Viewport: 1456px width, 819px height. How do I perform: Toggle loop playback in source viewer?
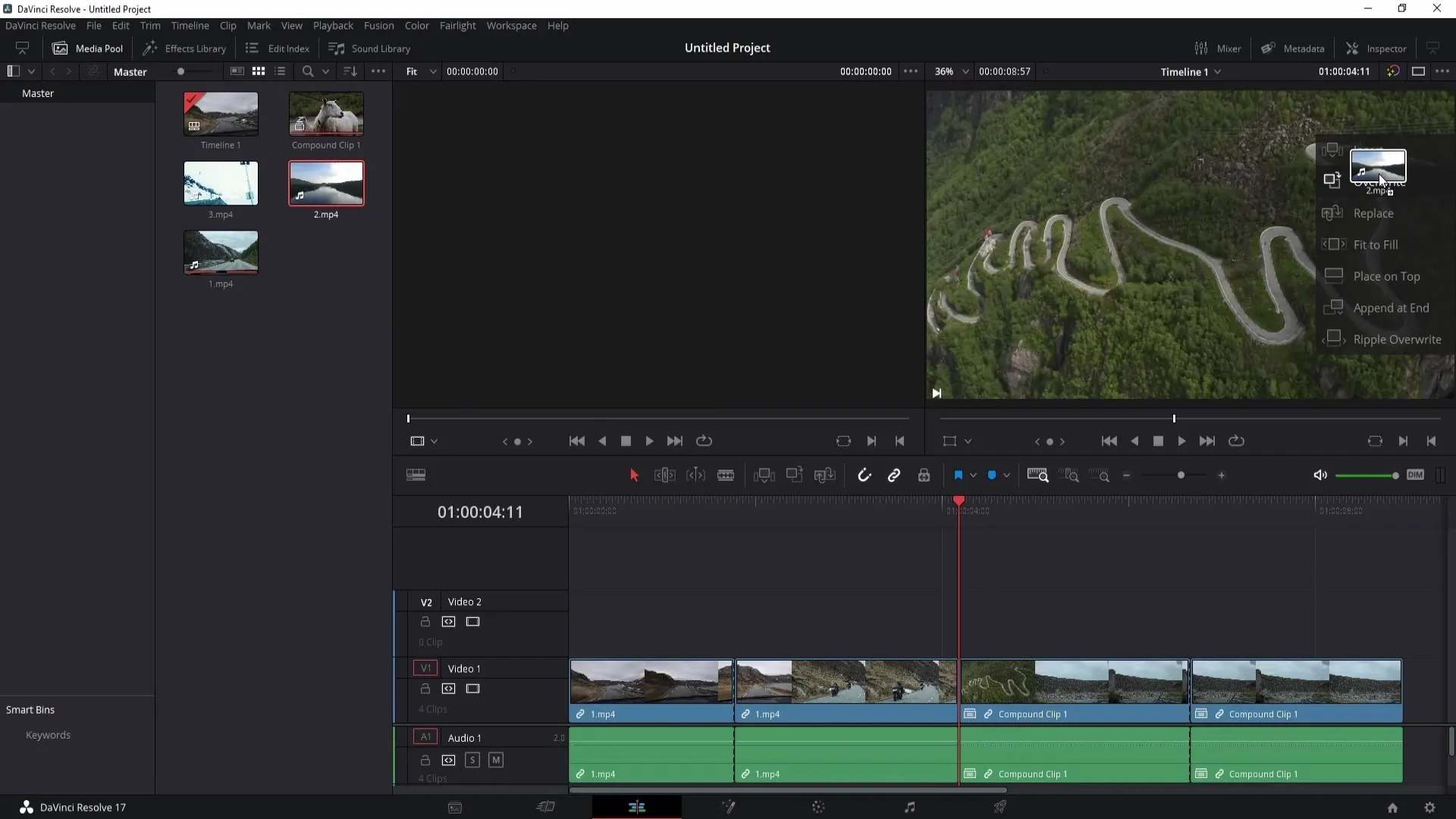tap(704, 441)
